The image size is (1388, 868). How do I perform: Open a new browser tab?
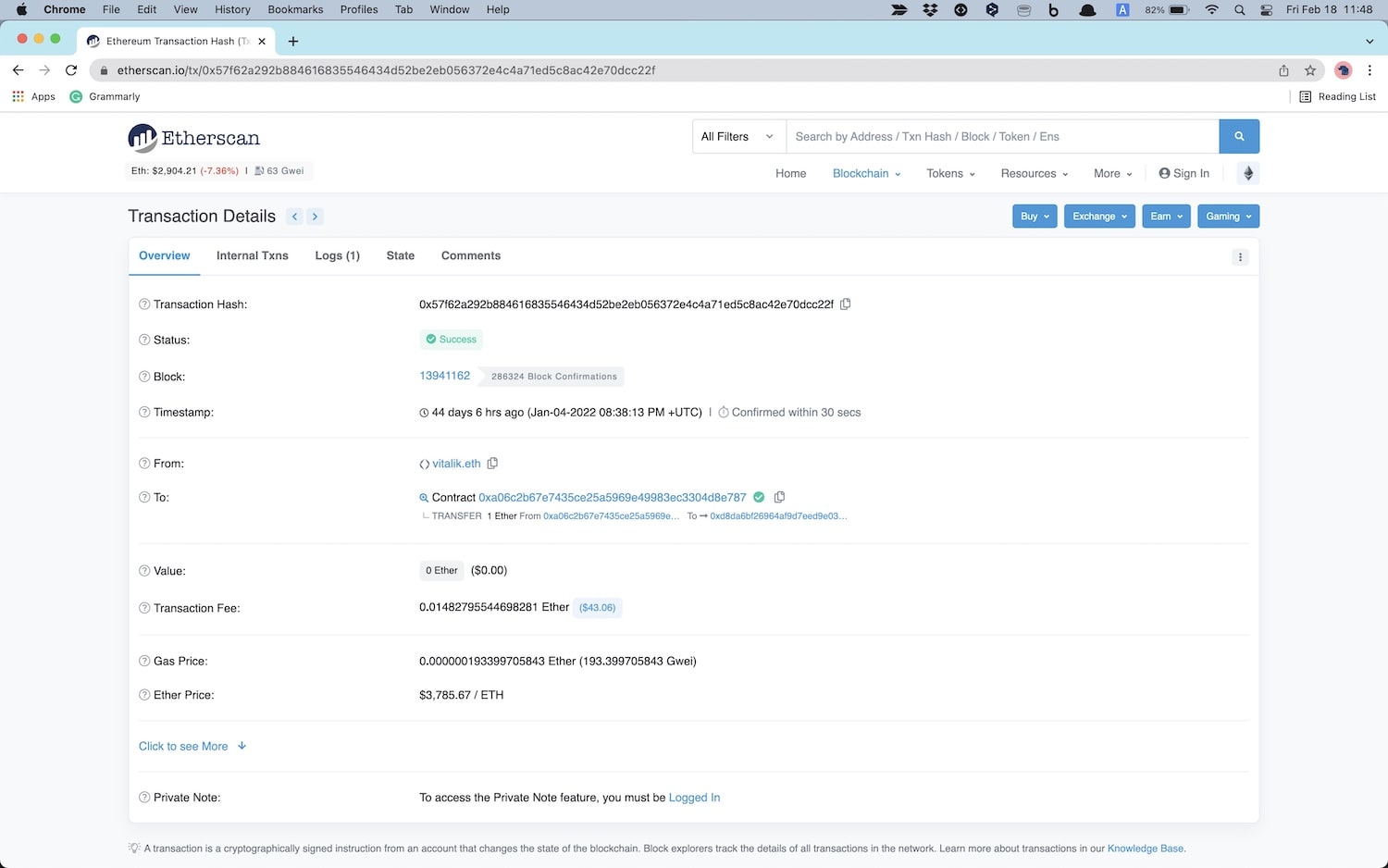pos(293,41)
